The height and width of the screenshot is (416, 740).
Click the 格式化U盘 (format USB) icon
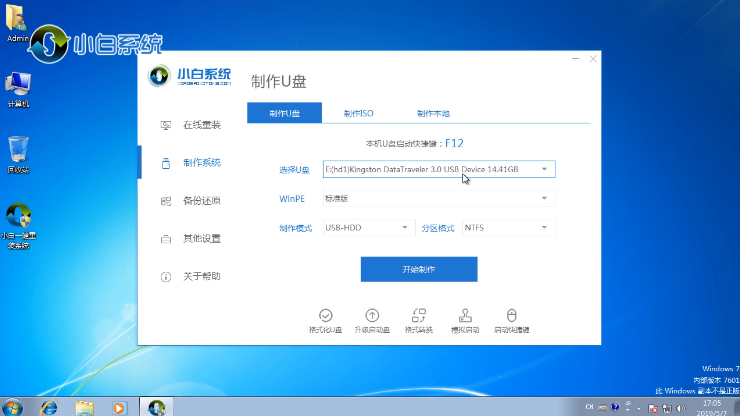325,315
